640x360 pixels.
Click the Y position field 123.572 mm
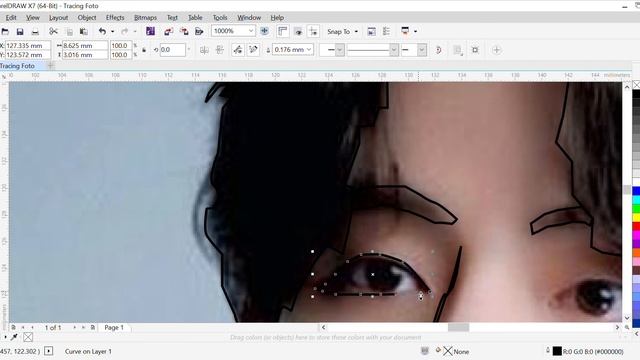(x=28, y=55)
